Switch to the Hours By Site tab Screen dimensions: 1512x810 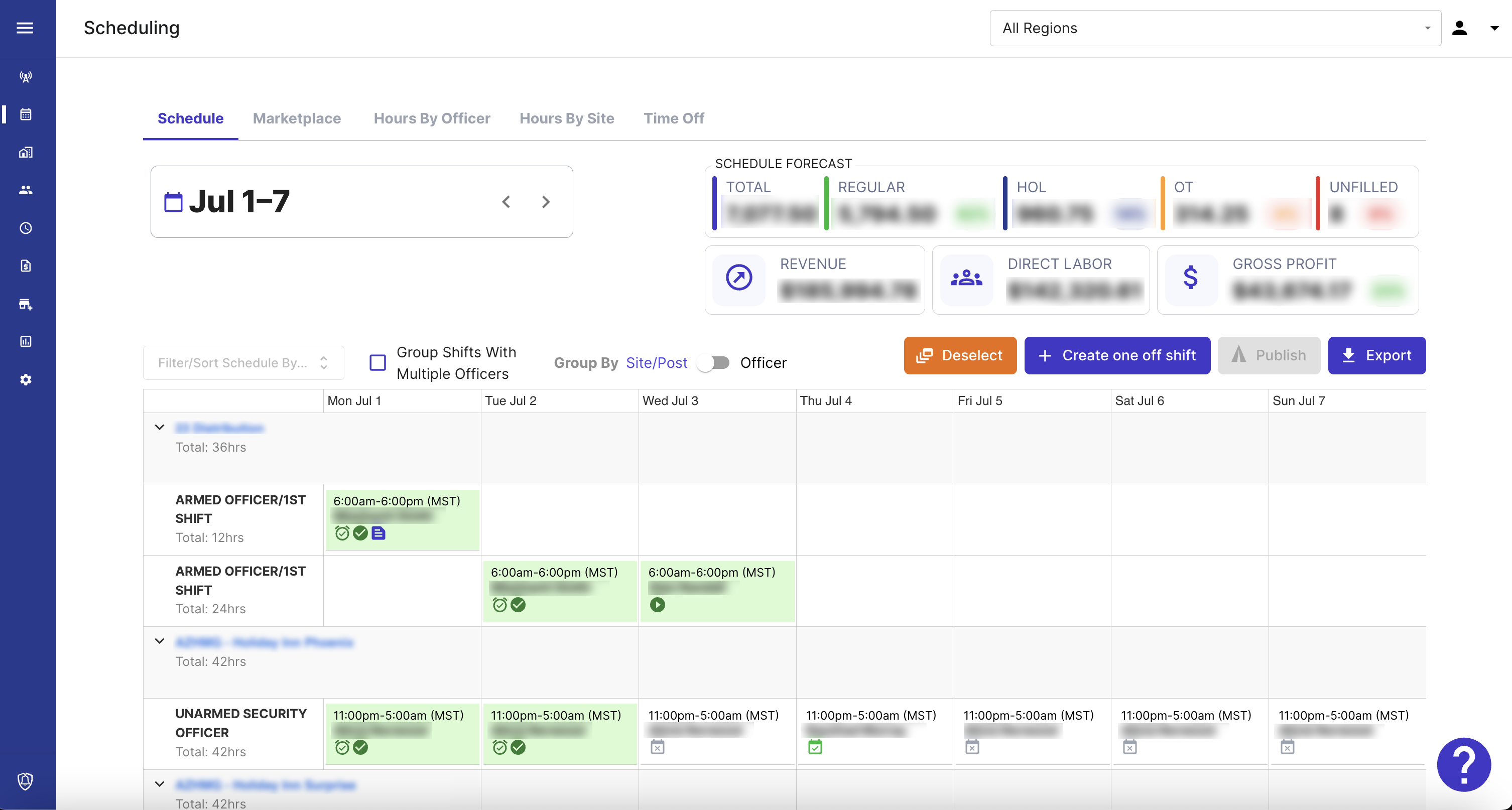(567, 118)
